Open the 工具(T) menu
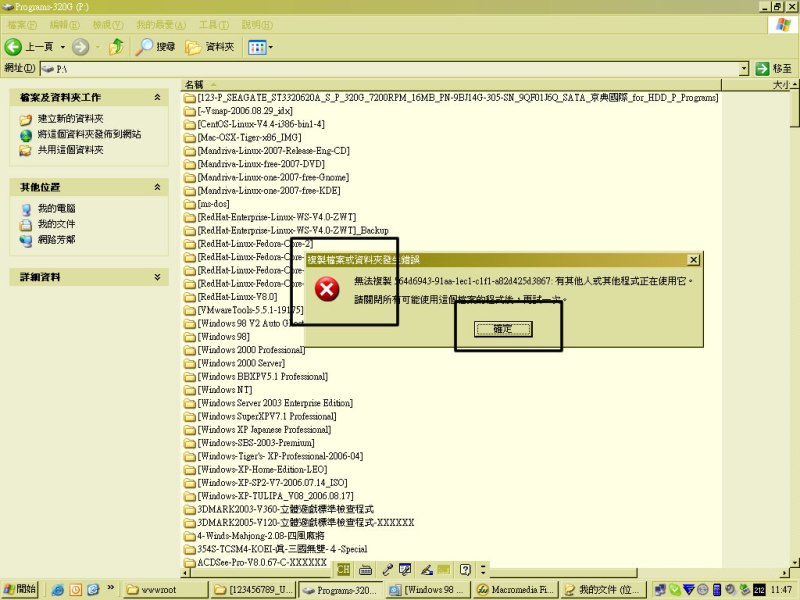The height and width of the screenshot is (600, 800). pos(214,24)
